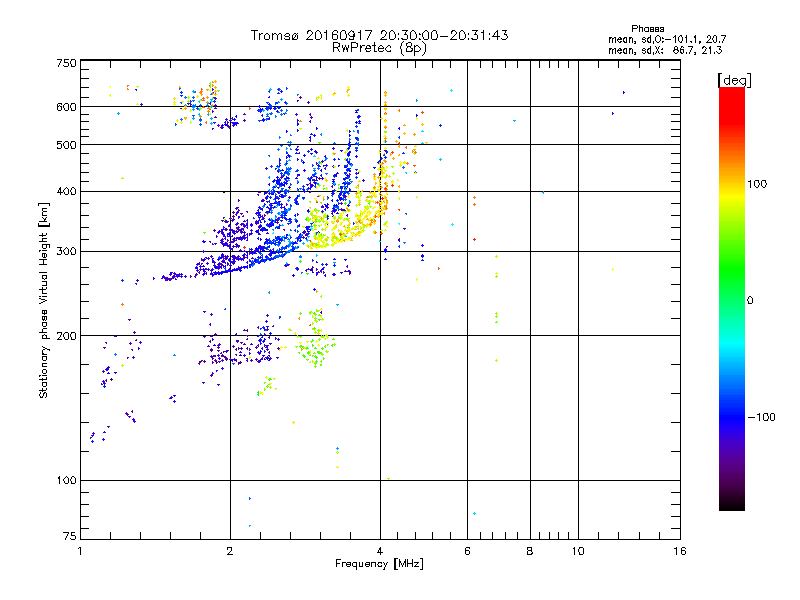Click the colorbar '100' tick label
800x600 pixels.
757,184
